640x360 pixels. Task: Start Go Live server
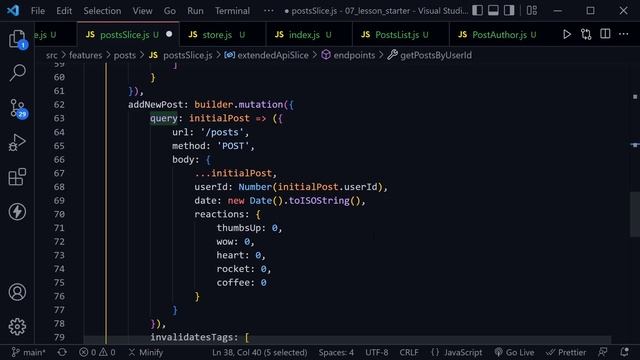click(x=514, y=352)
